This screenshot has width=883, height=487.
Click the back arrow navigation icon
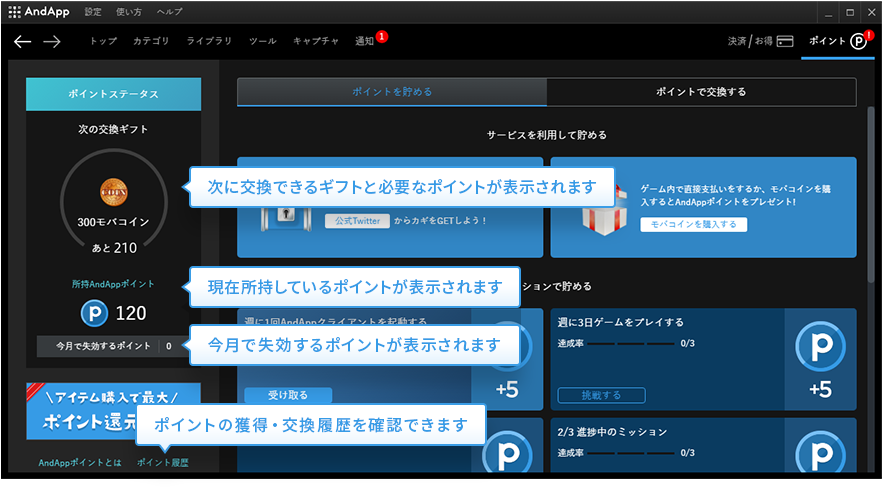click(x=23, y=41)
